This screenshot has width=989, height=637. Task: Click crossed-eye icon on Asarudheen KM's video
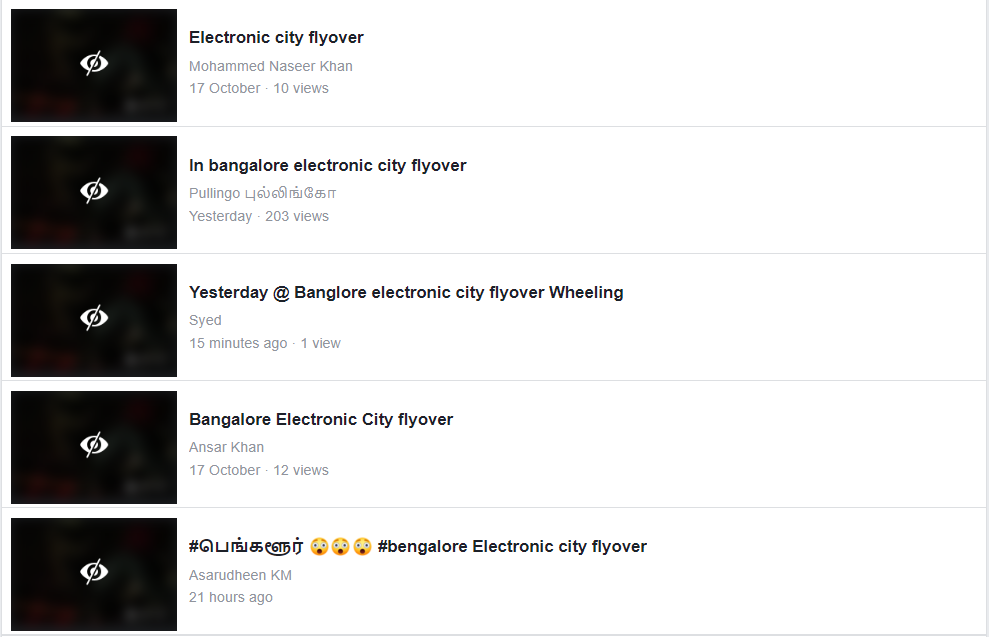[x=94, y=572]
